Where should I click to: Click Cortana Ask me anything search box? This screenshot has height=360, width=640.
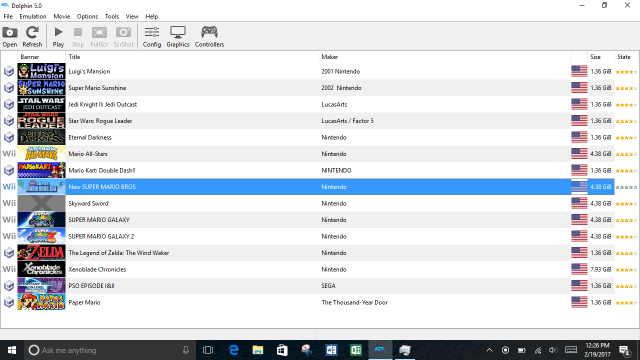[x=109, y=350]
